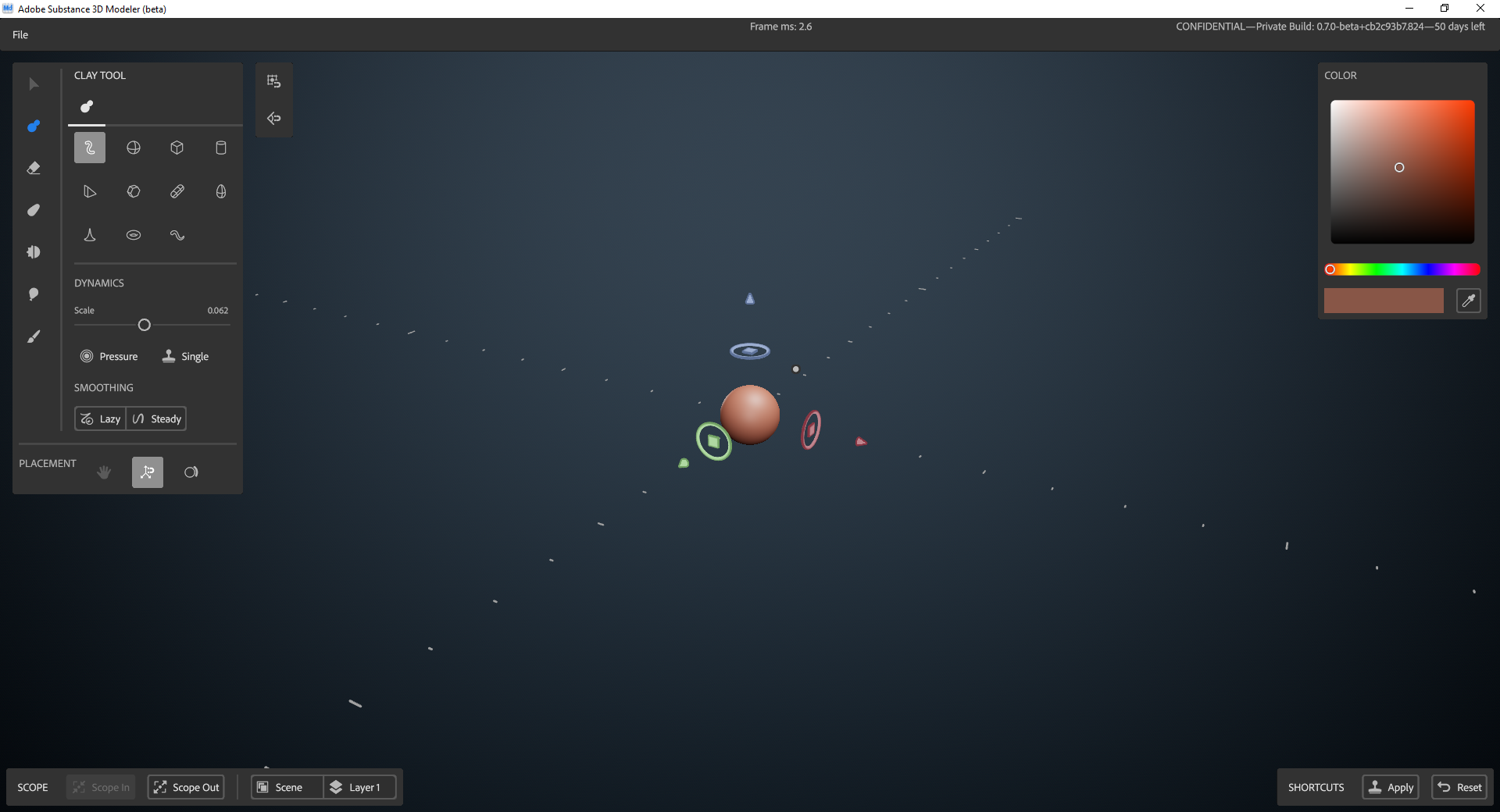The image size is (1500, 812).
Task: Click the Scope Out button
Action: 186,787
